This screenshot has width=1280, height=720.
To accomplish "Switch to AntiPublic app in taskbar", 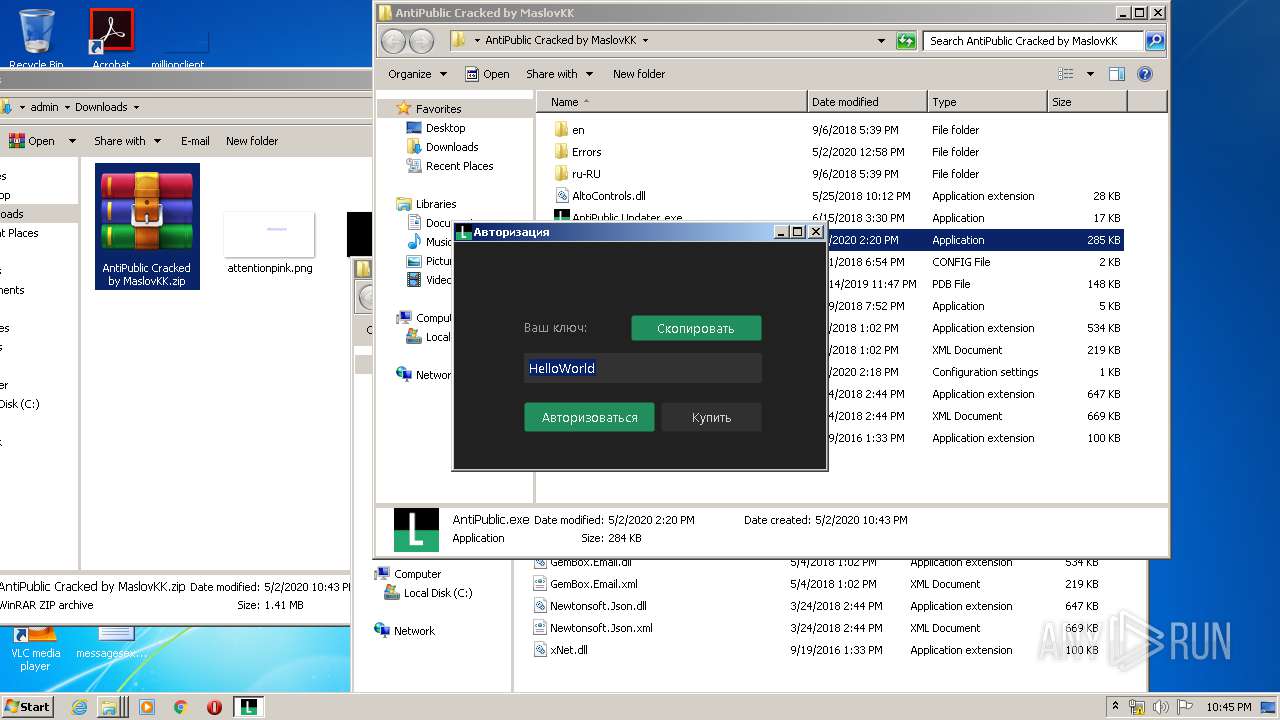I will coord(249,707).
